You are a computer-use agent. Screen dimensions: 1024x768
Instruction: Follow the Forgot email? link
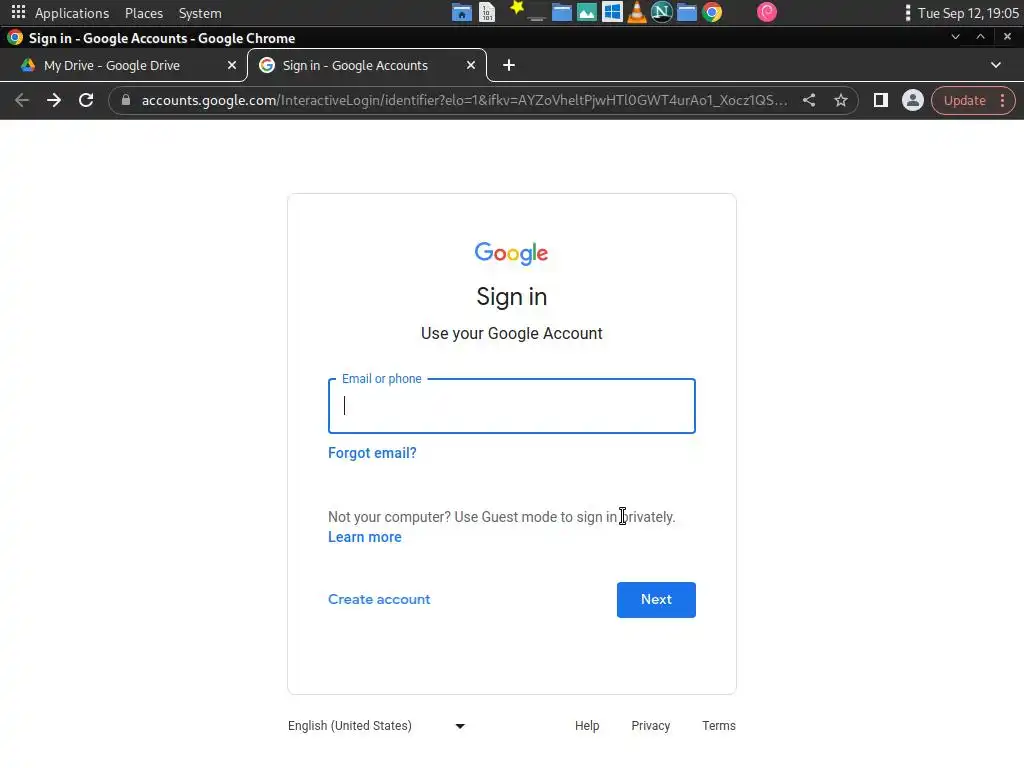click(x=372, y=453)
